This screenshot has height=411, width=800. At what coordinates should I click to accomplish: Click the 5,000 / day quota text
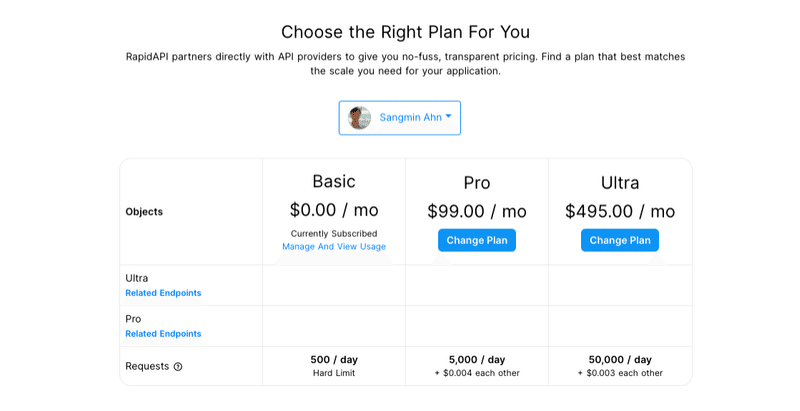(x=477, y=359)
